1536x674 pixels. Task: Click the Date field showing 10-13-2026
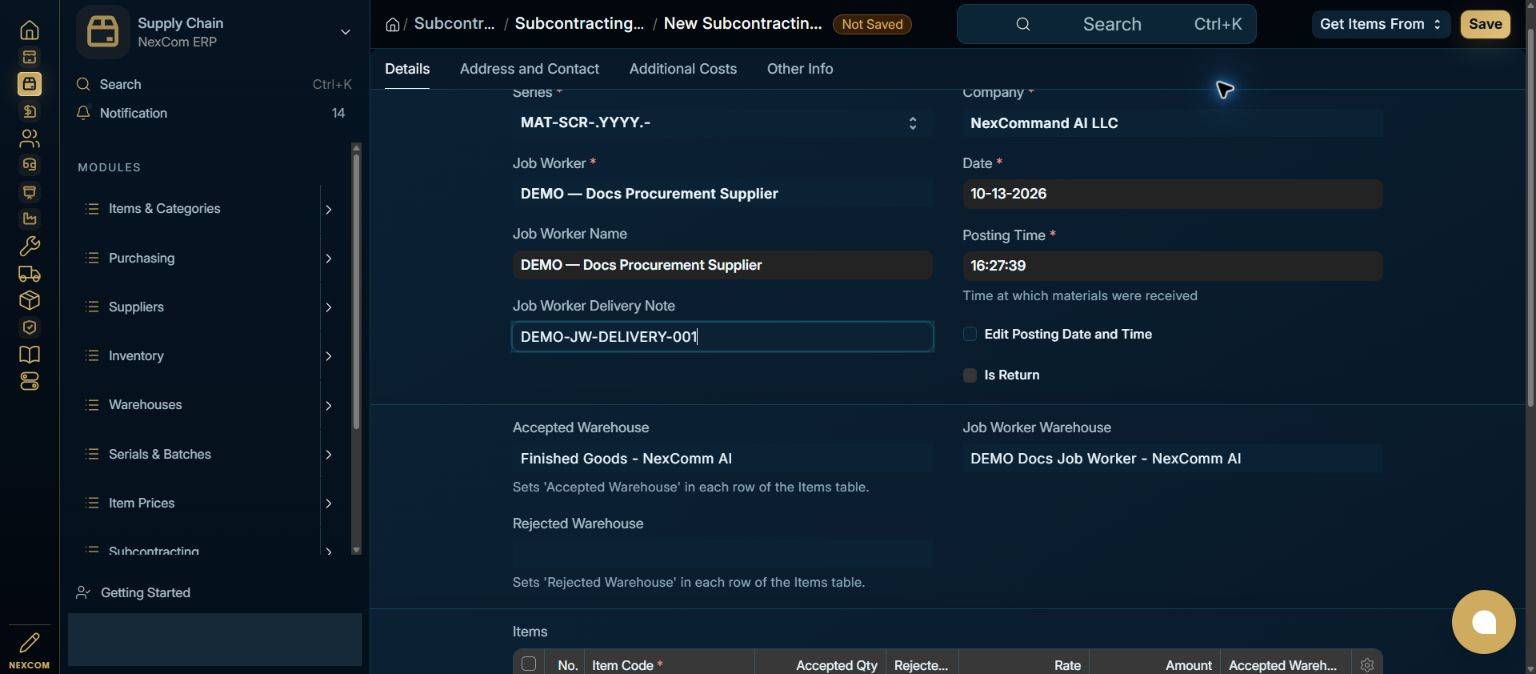tap(1172, 194)
